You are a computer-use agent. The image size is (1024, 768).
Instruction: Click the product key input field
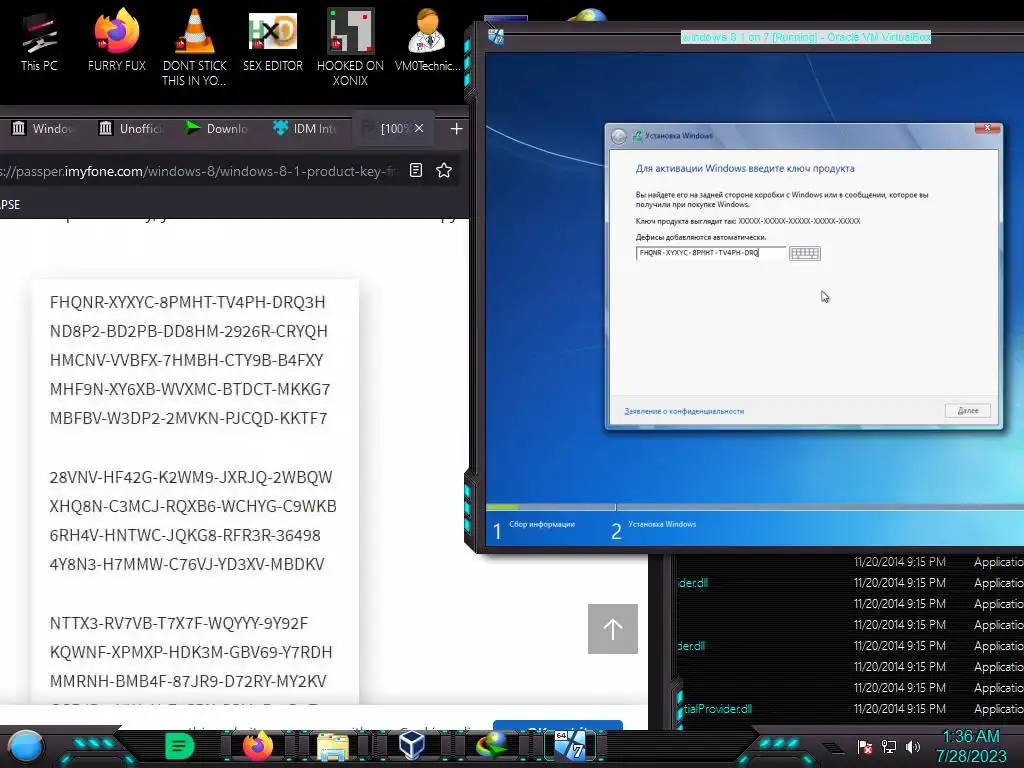pyautogui.click(x=711, y=253)
